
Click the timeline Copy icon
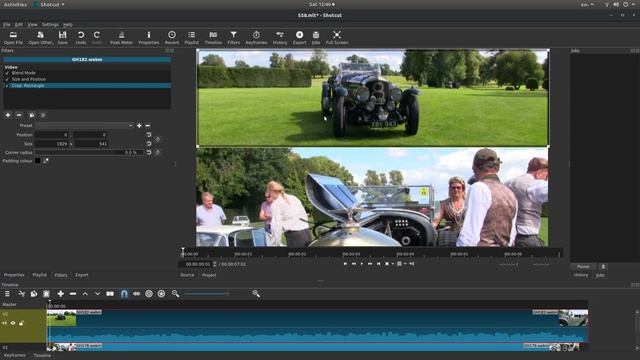click(34, 293)
